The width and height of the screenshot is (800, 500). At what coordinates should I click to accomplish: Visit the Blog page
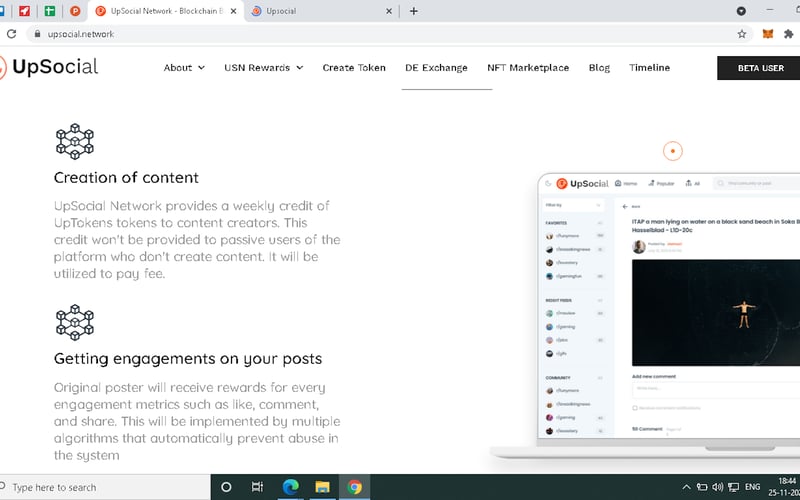click(x=599, y=68)
